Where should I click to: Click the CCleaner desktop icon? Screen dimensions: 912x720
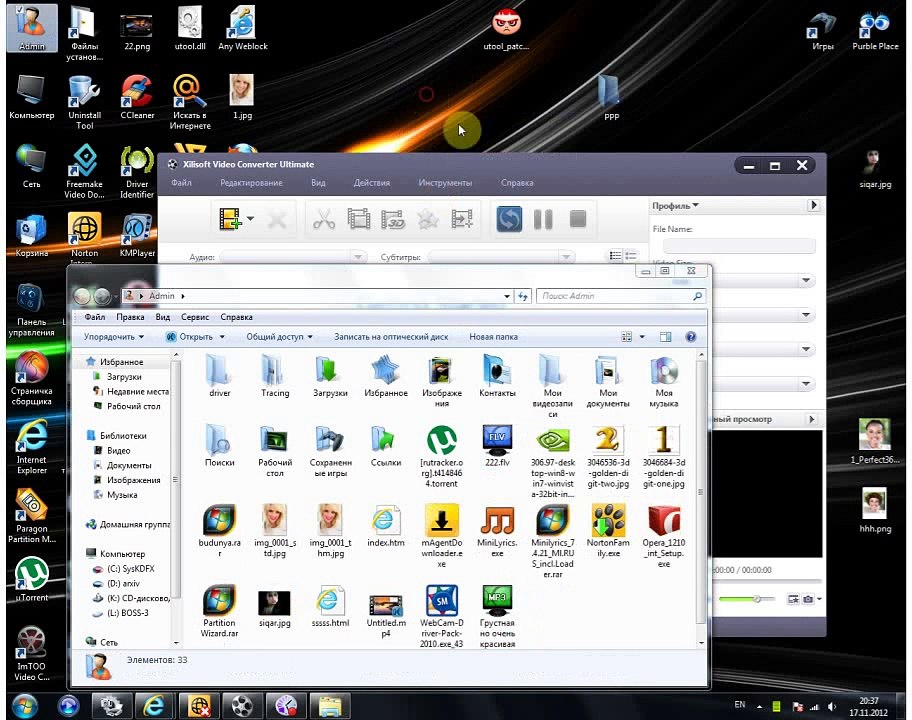coord(137,98)
